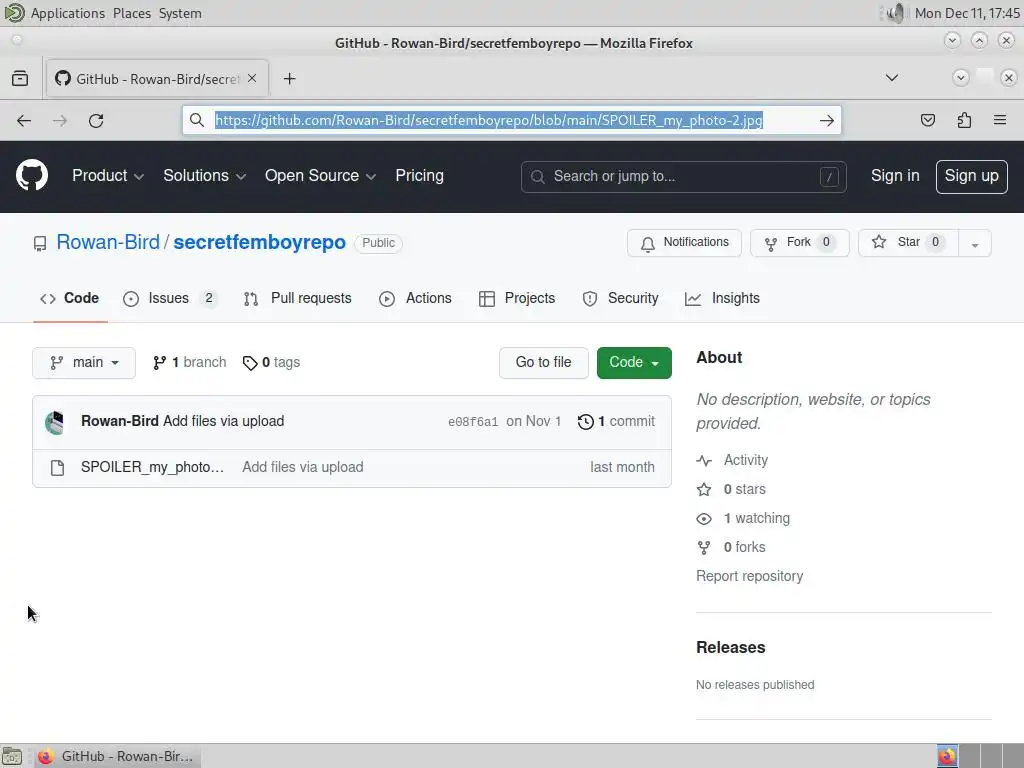Open the Places menu
This screenshot has width=1024, height=768.
(132, 13)
